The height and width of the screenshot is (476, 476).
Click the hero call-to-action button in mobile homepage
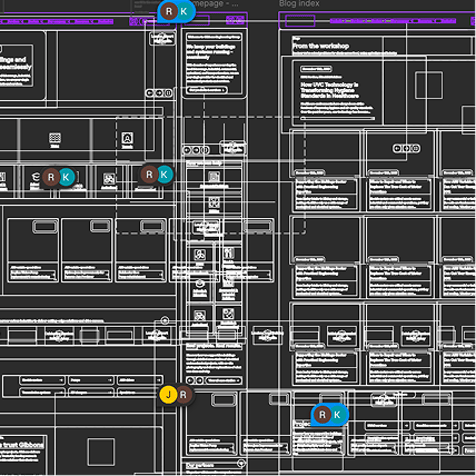[207, 90]
